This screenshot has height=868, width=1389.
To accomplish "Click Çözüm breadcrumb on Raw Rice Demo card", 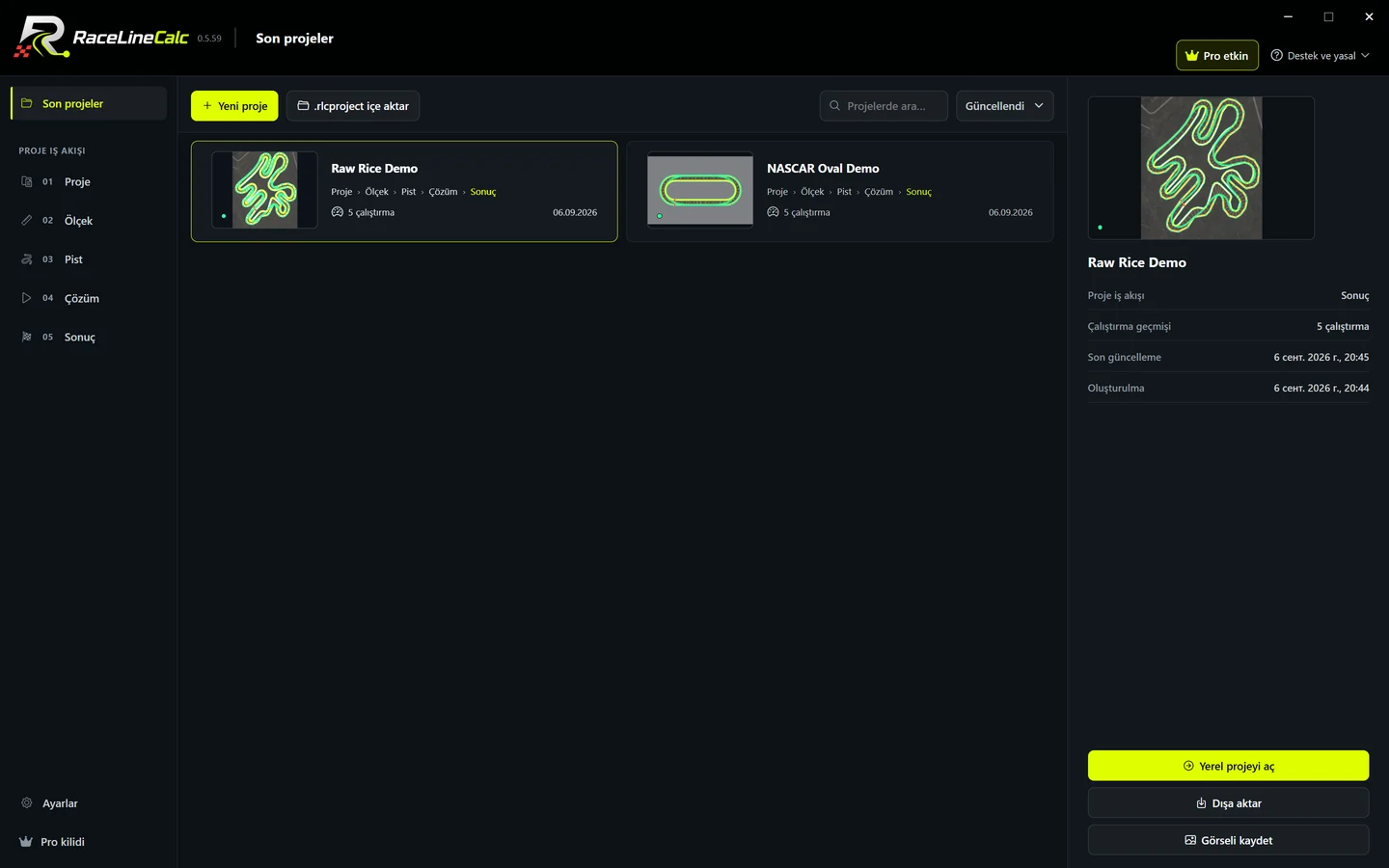I will pos(443,192).
